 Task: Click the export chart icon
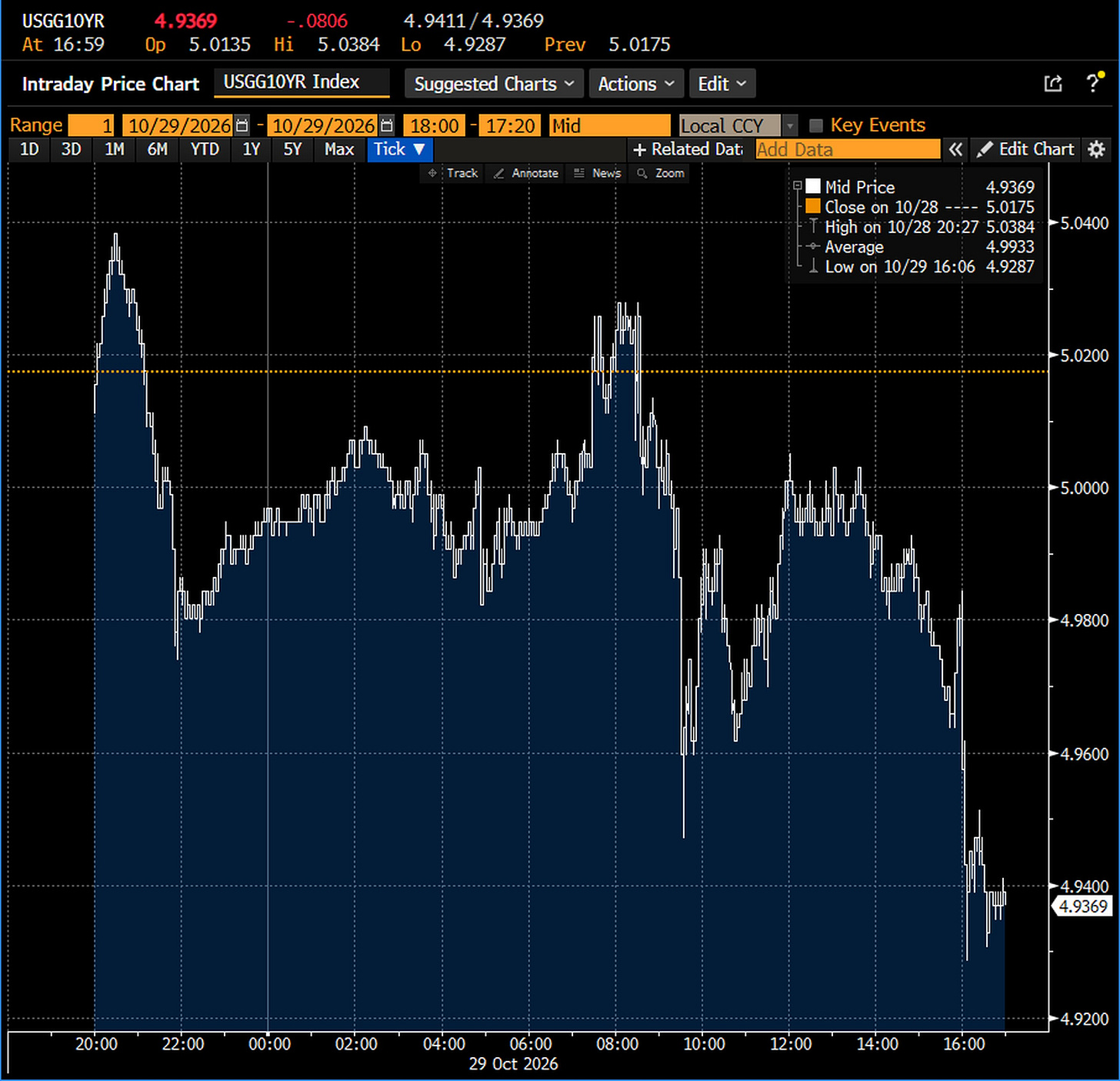coord(1053,83)
